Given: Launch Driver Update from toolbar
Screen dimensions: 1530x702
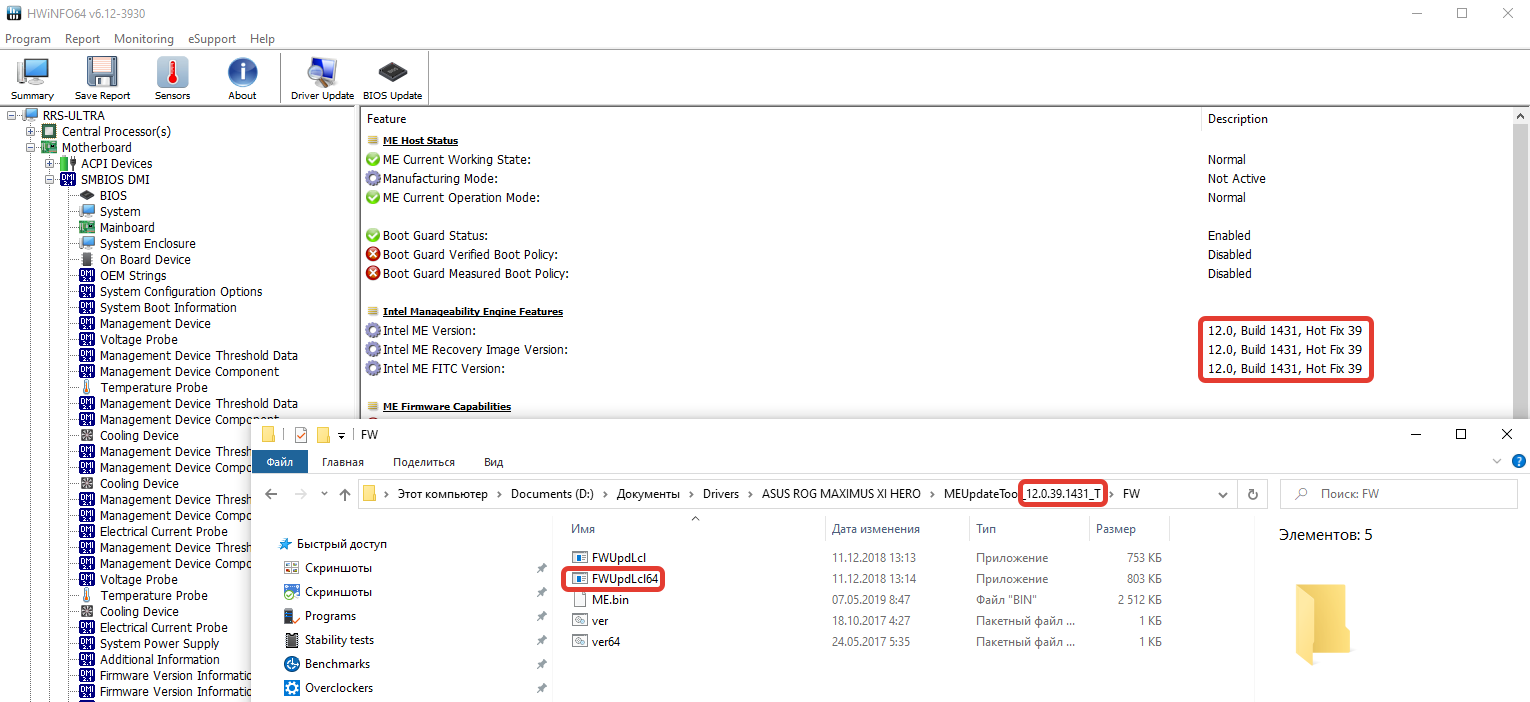Looking at the screenshot, I should point(322,79).
